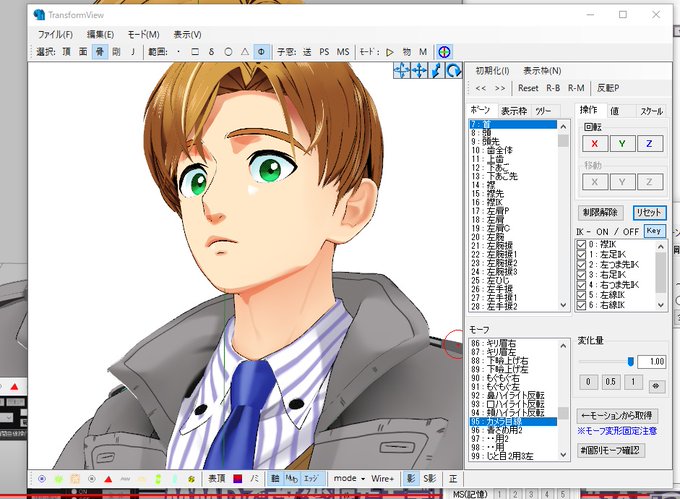Switch to the スケール tab
Screen dimensions: 680x499
pos(651,111)
